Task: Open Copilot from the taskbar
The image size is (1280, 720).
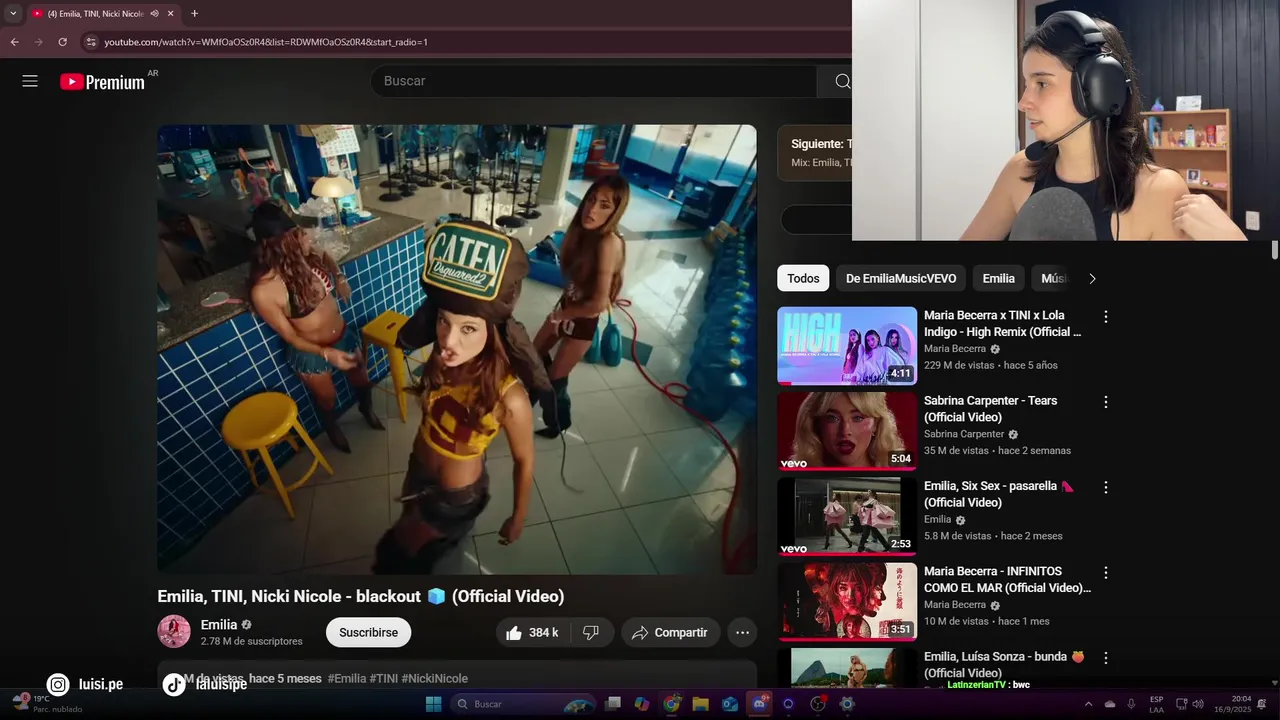Action: [x=642, y=704]
